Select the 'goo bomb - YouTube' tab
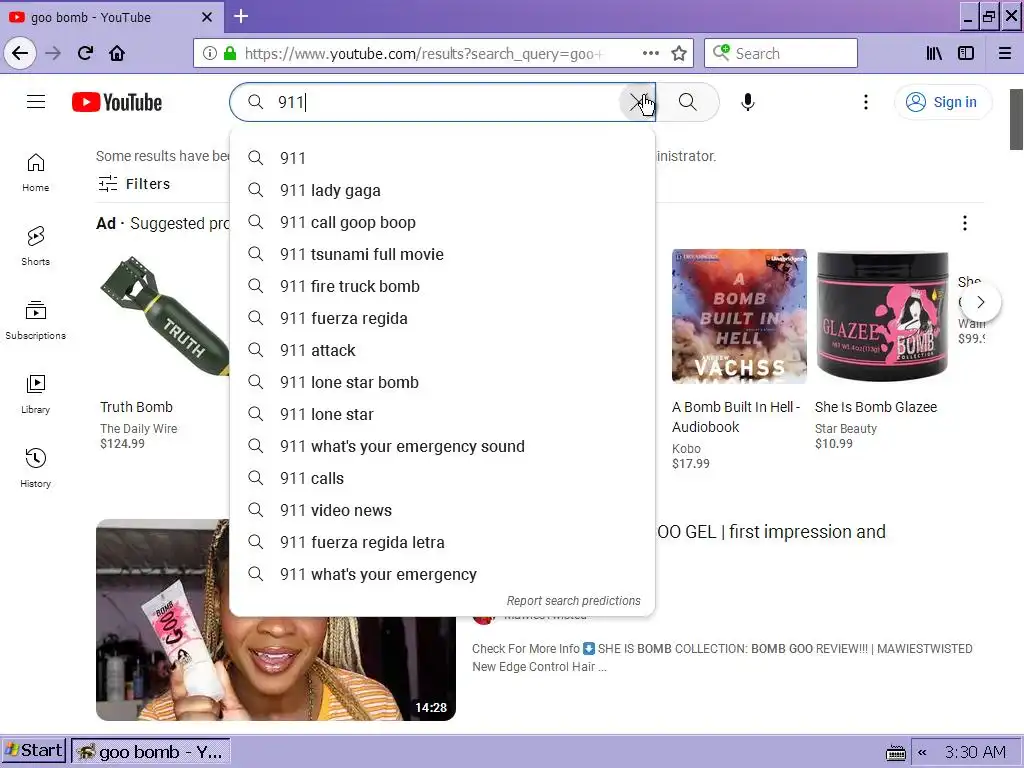 coord(111,17)
